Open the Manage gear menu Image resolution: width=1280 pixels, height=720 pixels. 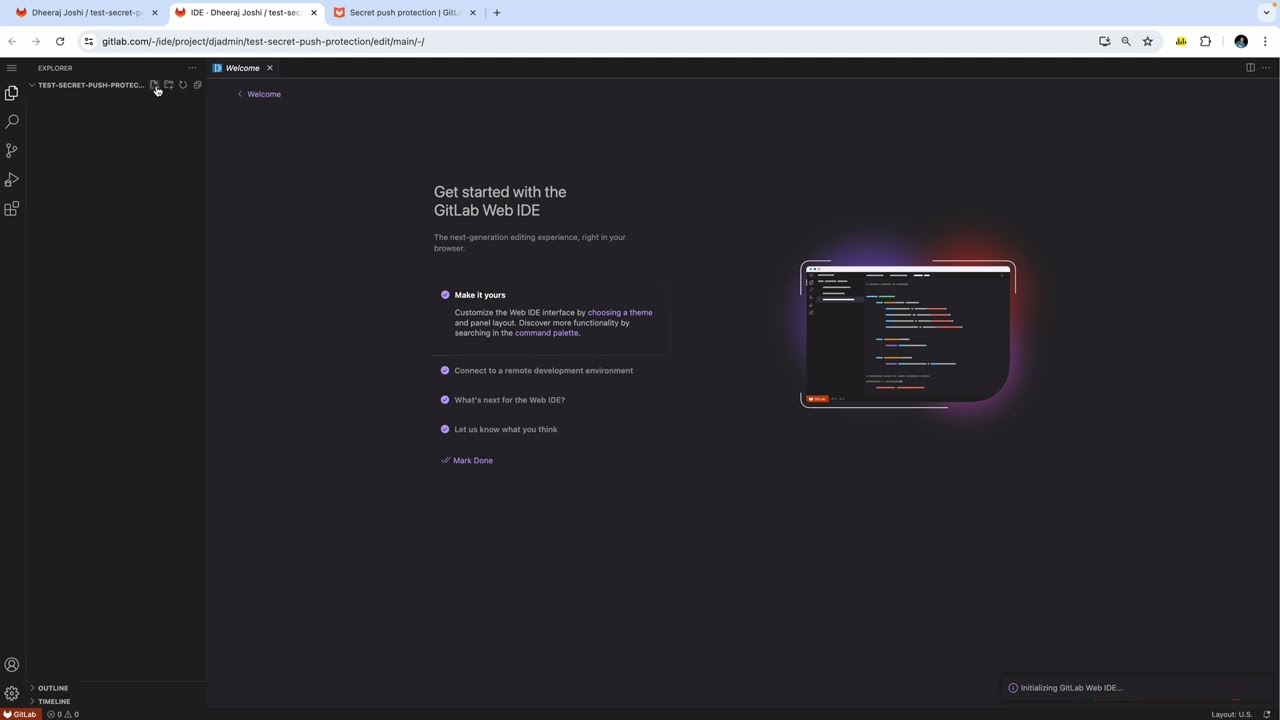pyautogui.click(x=11, y=693)
